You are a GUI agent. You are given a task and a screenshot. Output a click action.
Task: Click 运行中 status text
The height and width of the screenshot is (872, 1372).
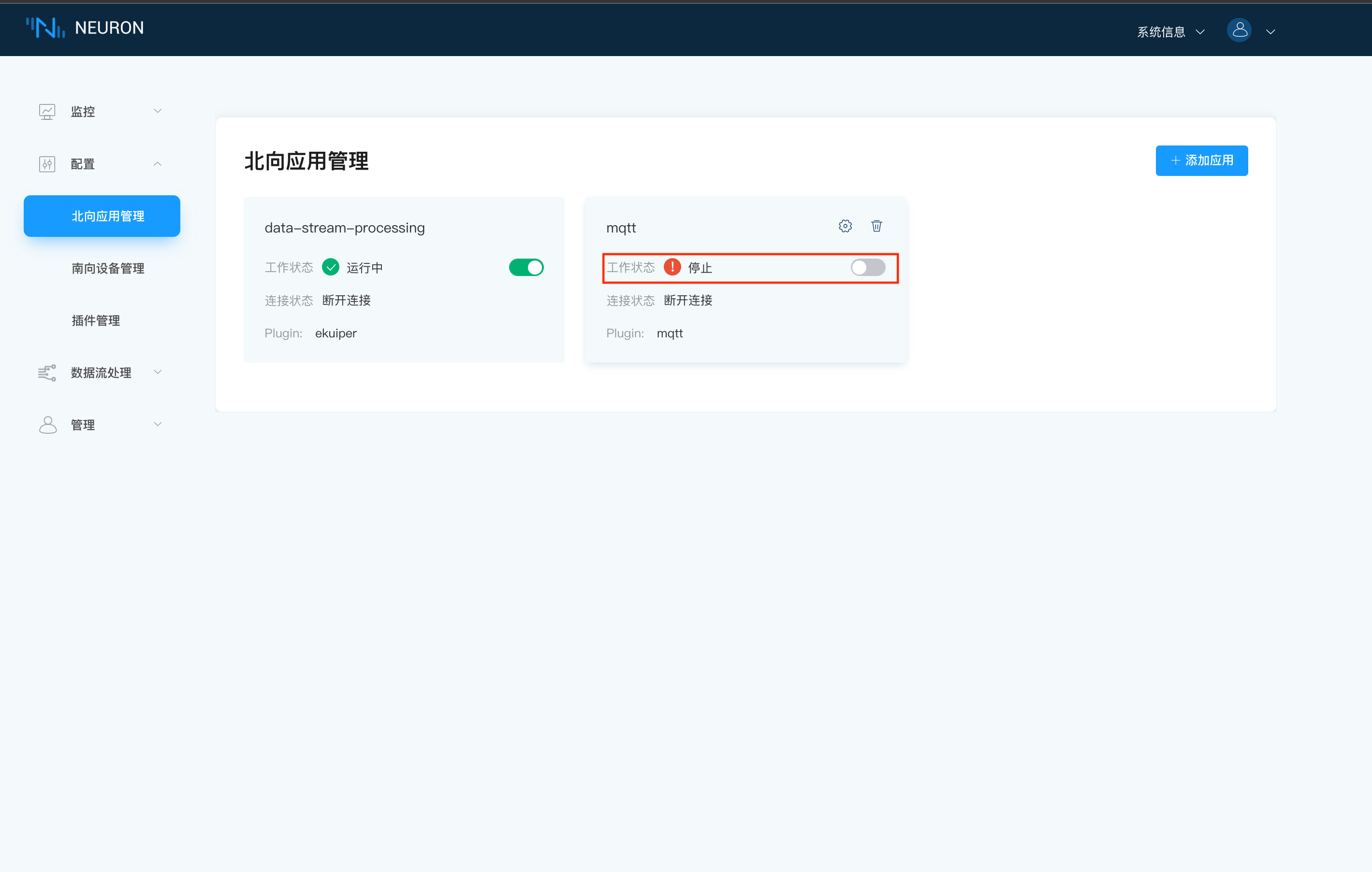point(365,268)
